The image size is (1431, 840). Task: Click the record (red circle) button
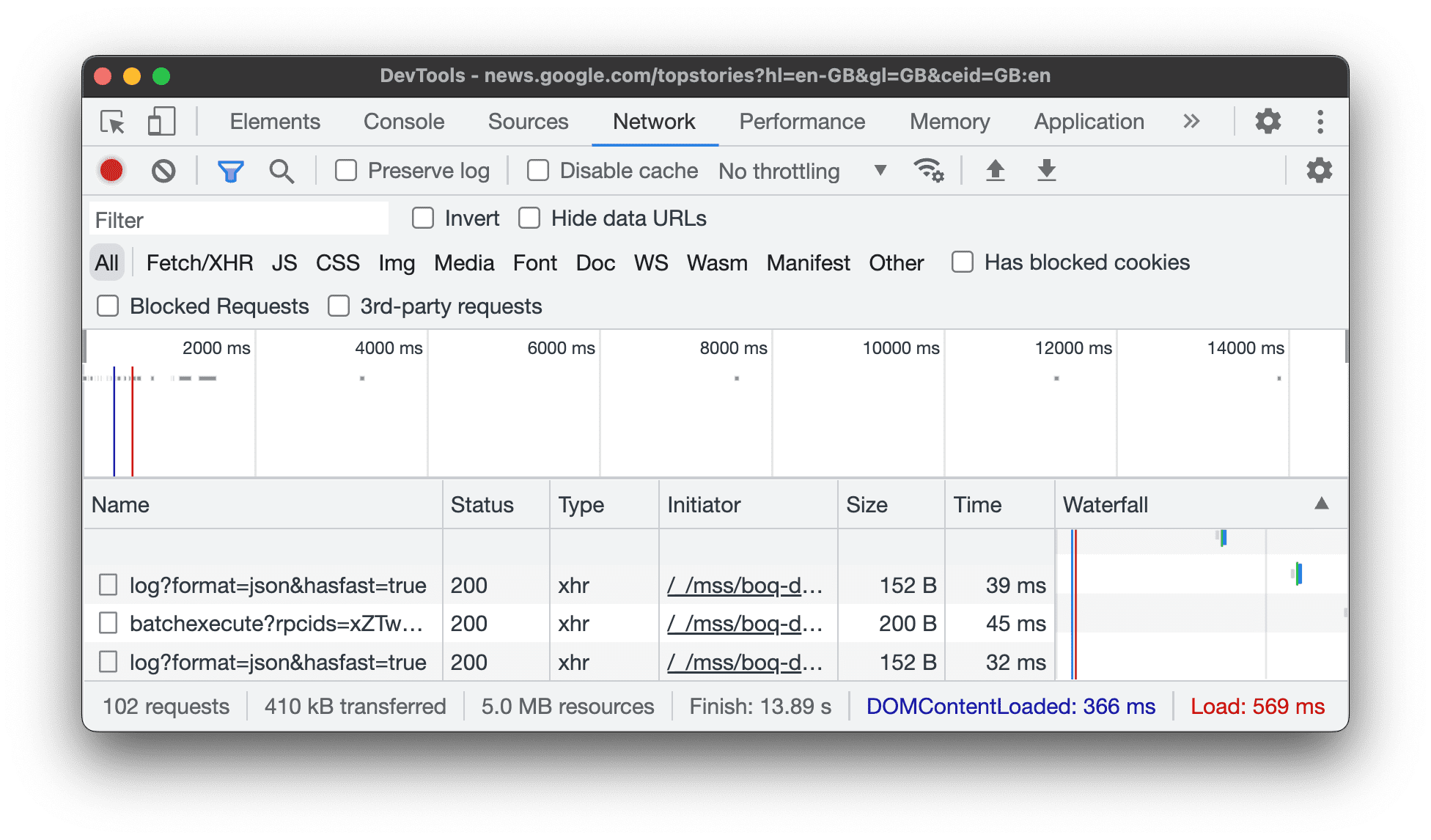point(112,170)
